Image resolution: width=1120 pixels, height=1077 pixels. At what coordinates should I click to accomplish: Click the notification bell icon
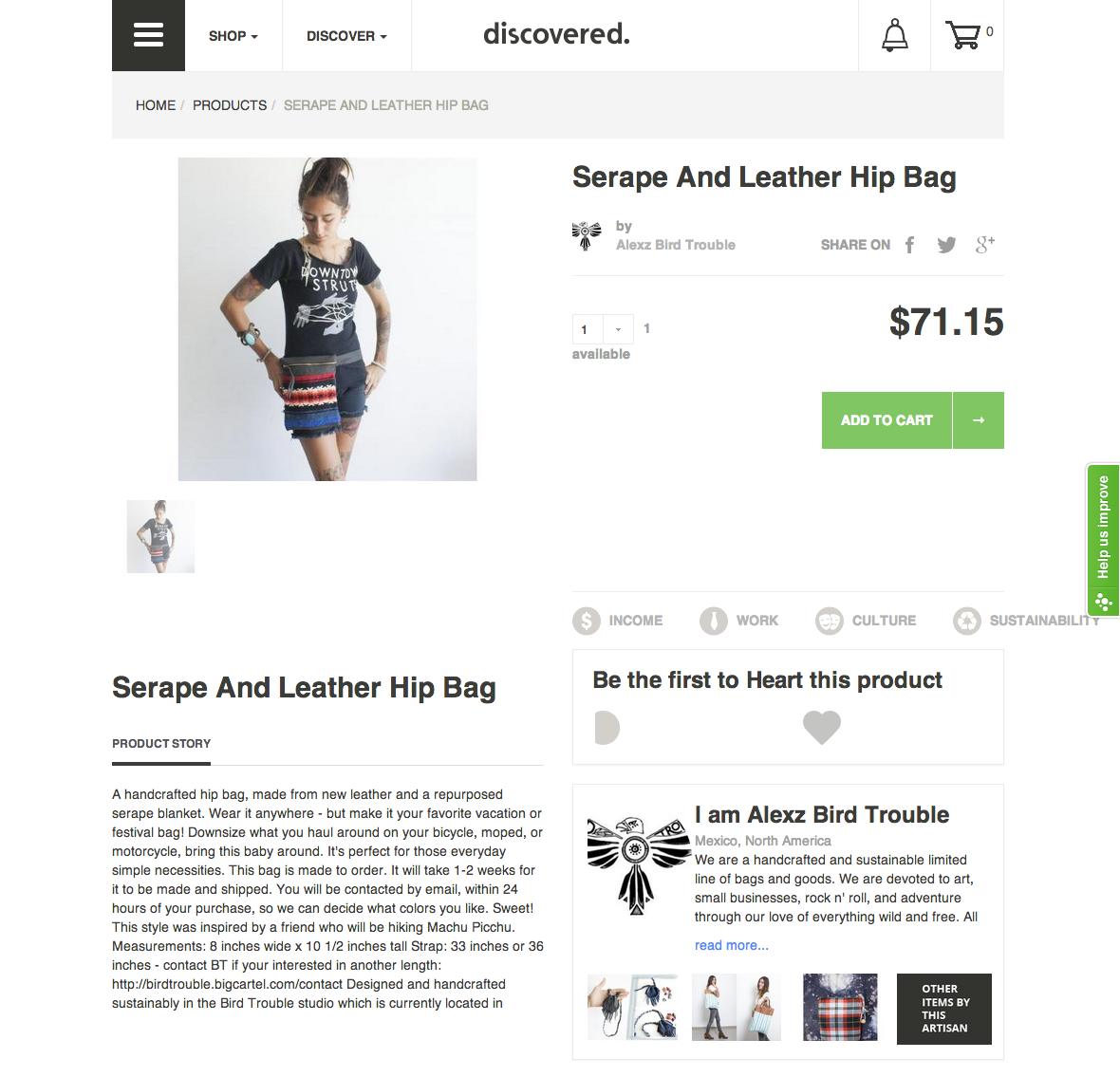[x=894, y=35]
